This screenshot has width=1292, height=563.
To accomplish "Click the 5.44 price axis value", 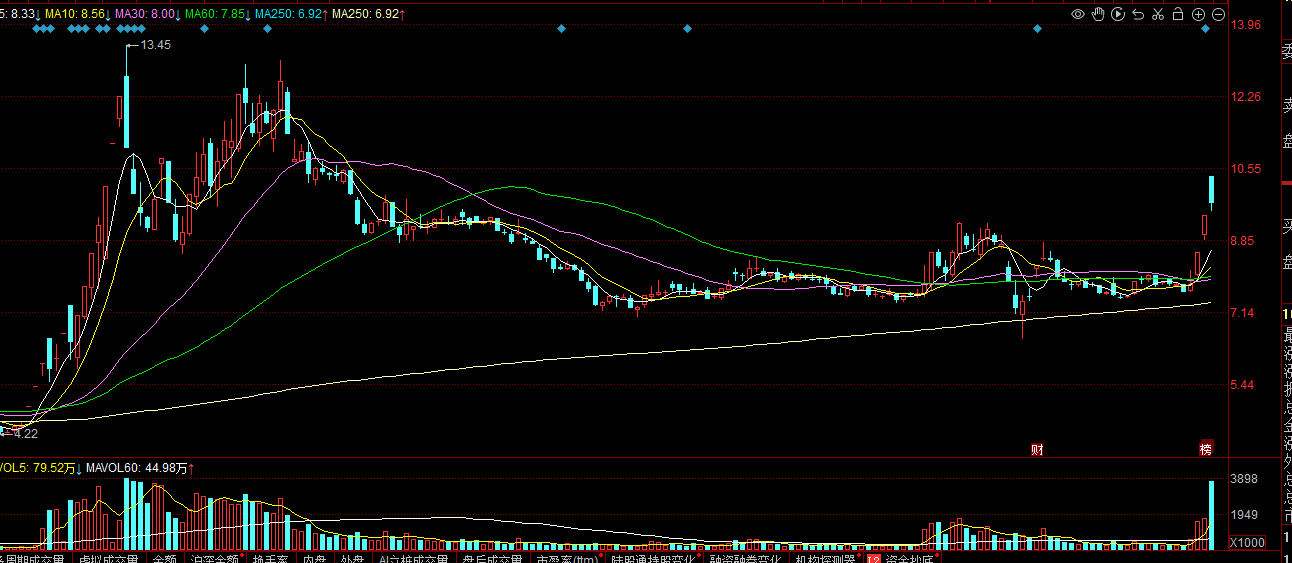I will pos(1244,384).
